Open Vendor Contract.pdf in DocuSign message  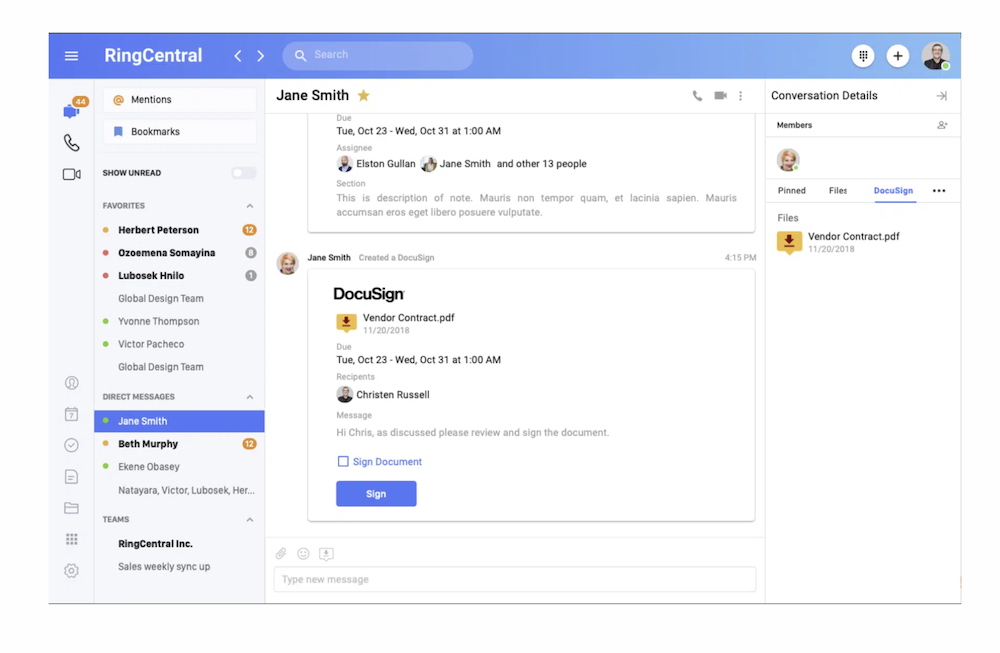408,318
